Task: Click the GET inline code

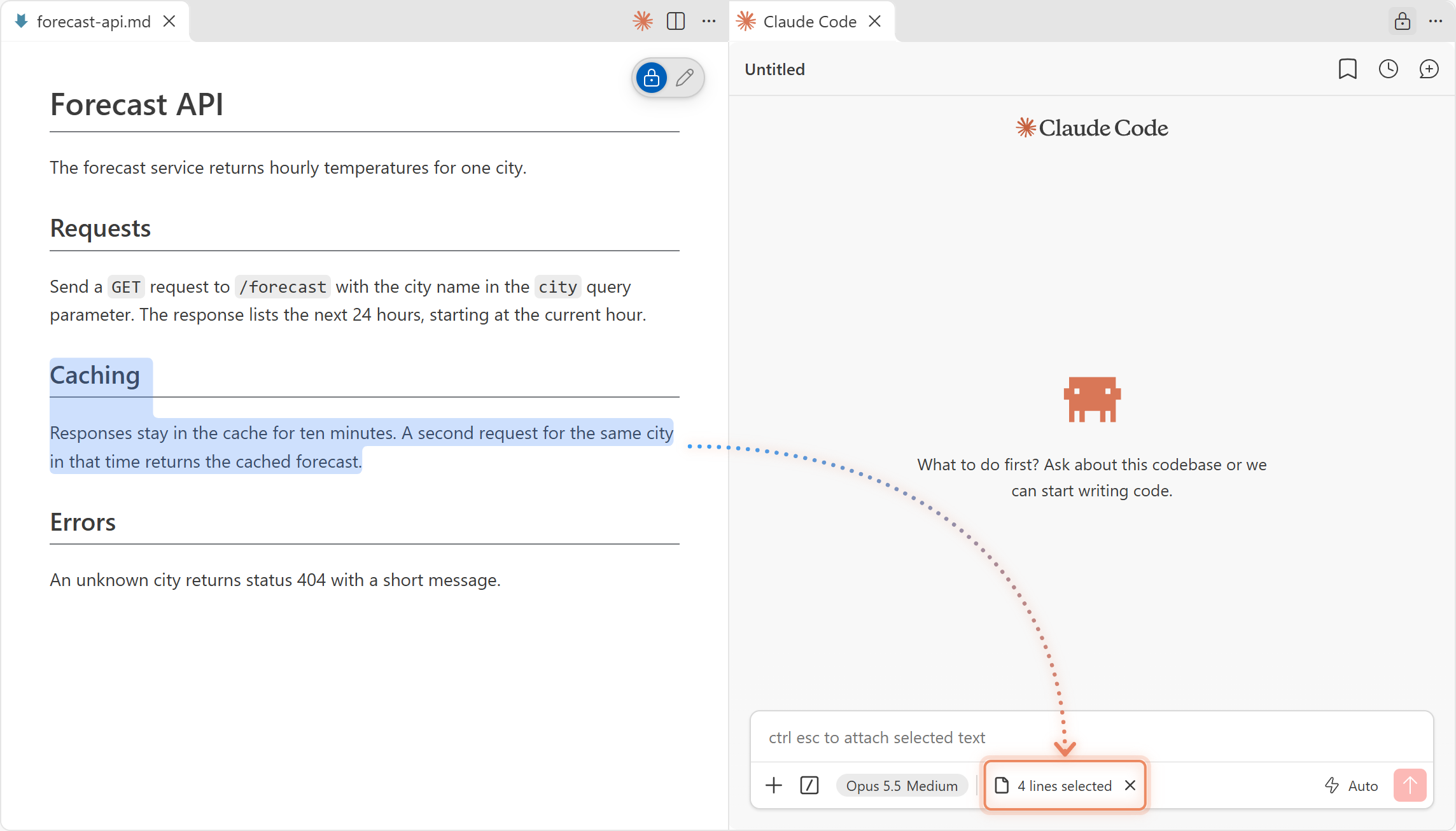Action: [126, 287]
